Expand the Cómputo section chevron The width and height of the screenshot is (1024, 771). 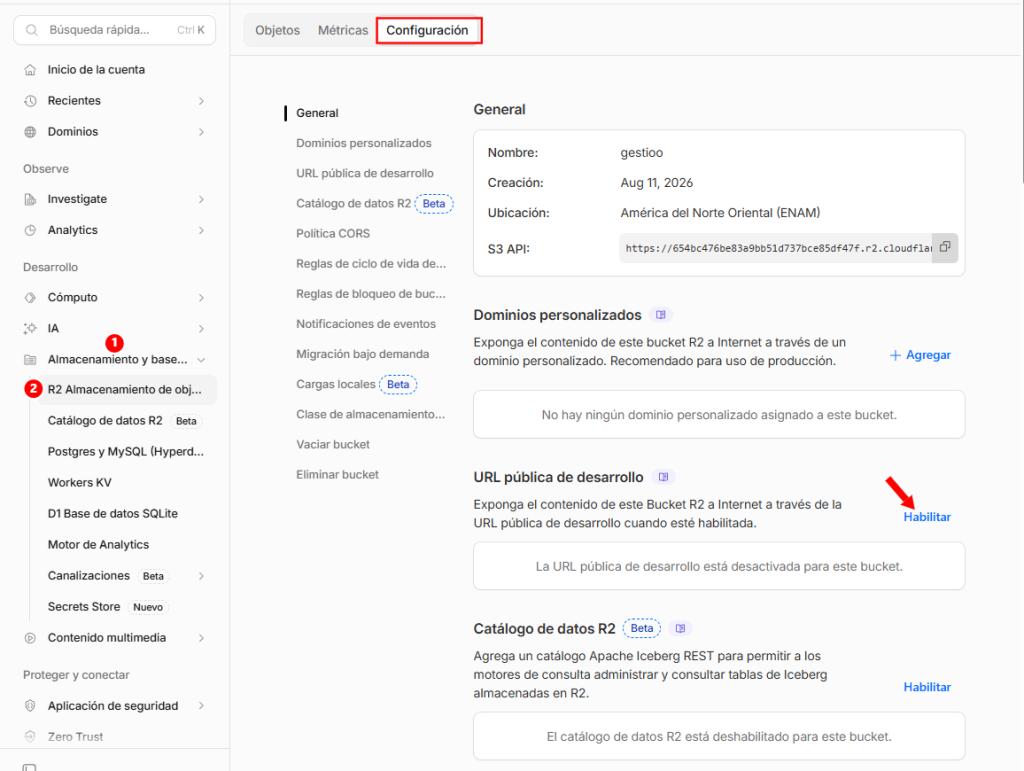(x=201, y=298)
